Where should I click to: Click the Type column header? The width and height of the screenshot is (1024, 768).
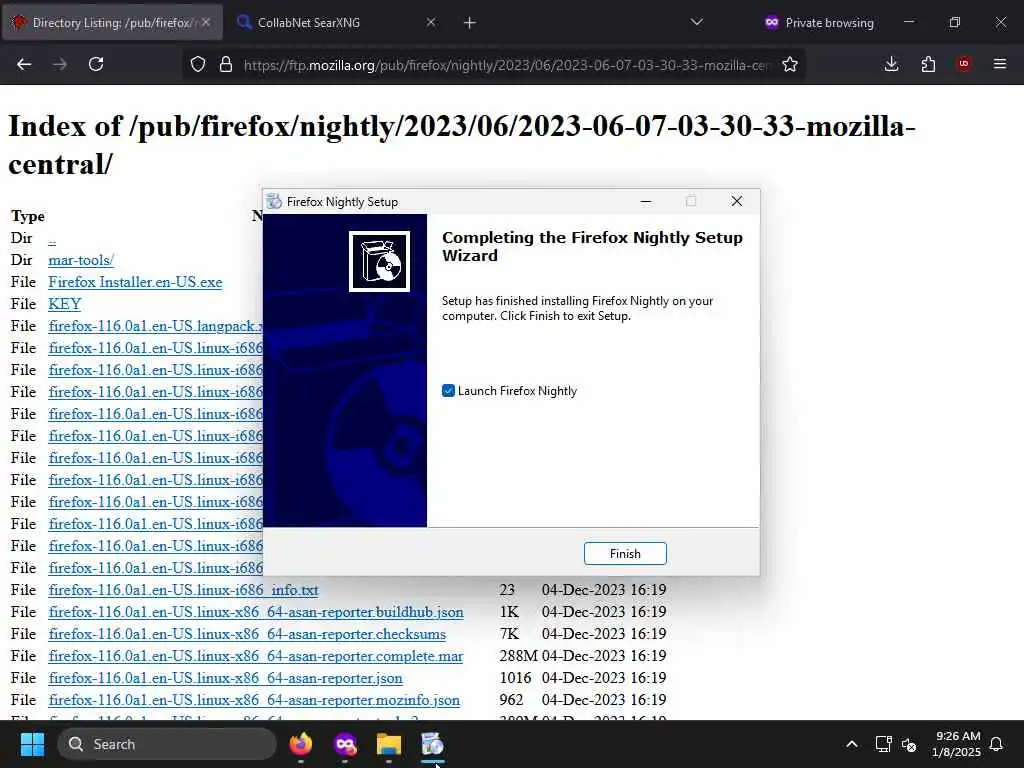pos(27,216)
